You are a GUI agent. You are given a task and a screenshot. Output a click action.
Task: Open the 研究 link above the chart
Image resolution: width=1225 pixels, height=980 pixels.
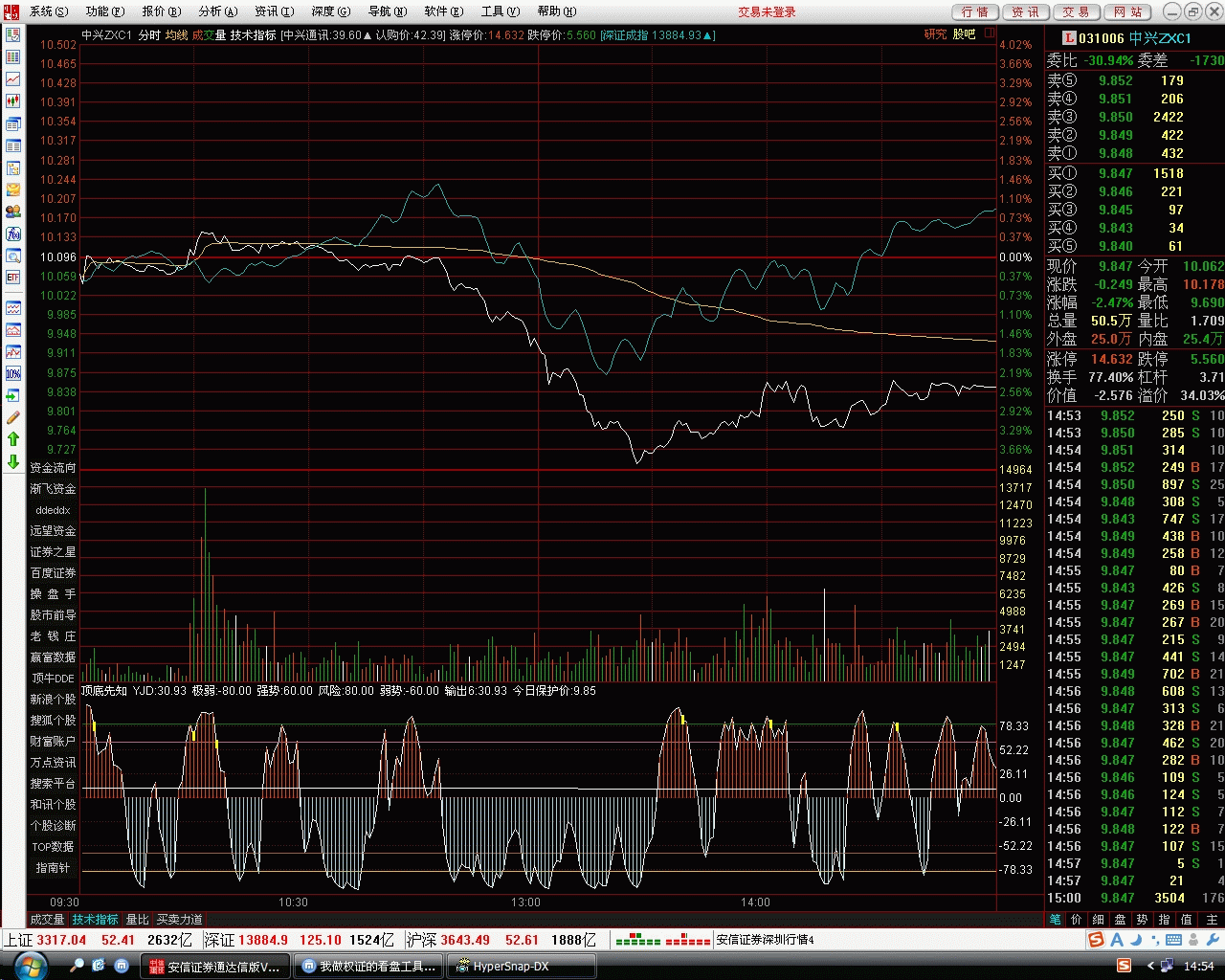pos(935,34)
